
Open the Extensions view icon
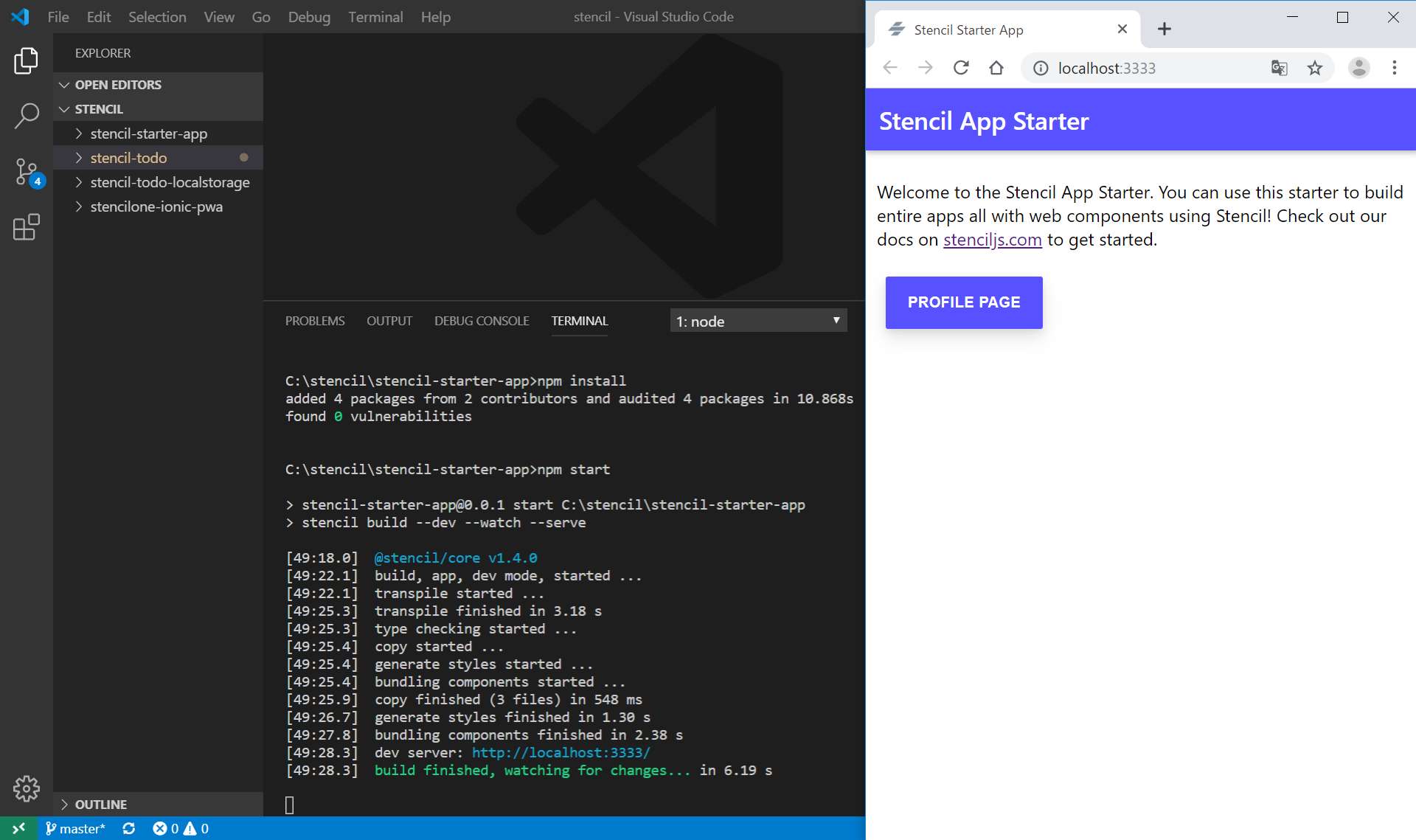[x=26, y=227]
